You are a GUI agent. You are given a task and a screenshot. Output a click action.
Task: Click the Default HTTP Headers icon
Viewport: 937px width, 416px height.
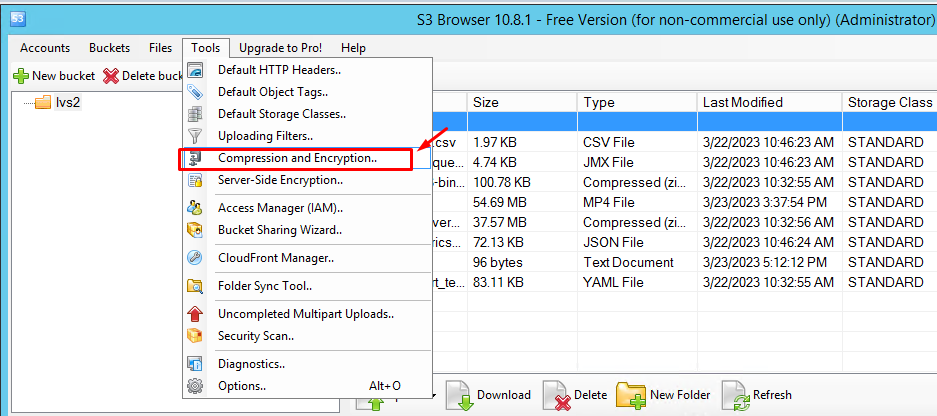pos(195,70)
